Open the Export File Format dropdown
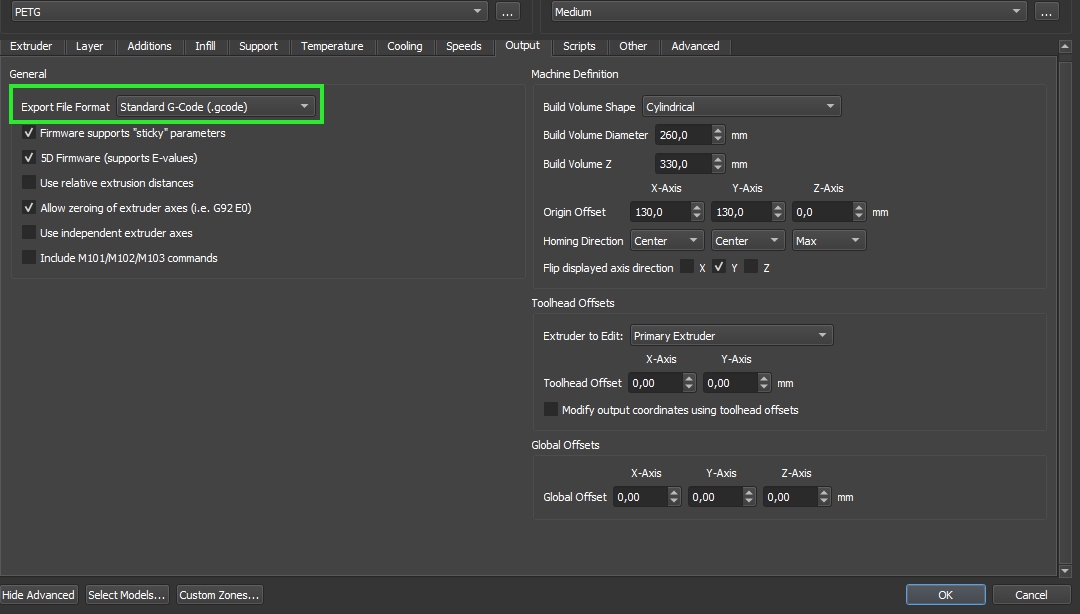Viewport: 1080px width, 614px height. [215, 106]
